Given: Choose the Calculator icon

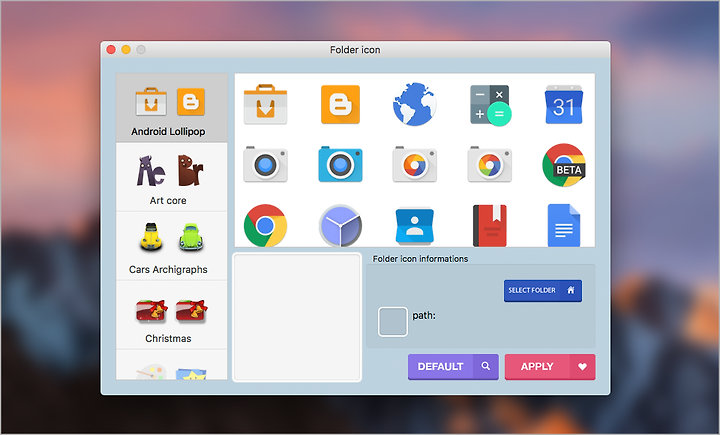Looking at the screenshot, I should pyautogui.click(x=490, y=105).
